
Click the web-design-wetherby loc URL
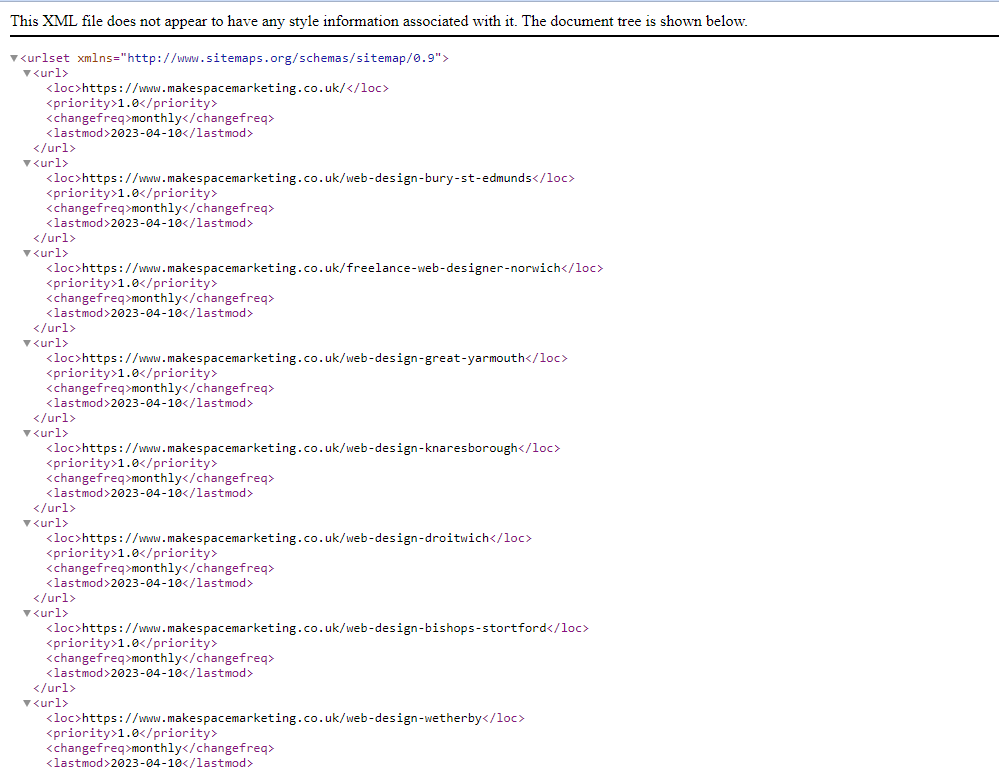282,717
